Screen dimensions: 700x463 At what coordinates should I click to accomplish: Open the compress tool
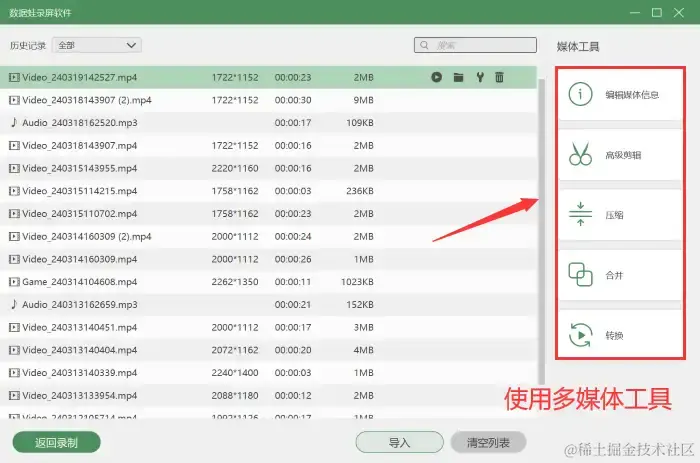[x=620, y=215]
